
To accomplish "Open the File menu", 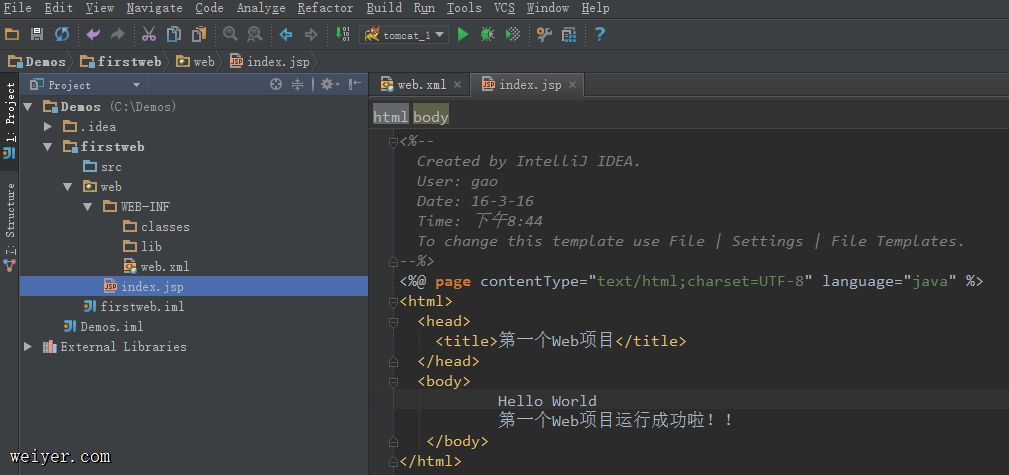I will 17,8.
